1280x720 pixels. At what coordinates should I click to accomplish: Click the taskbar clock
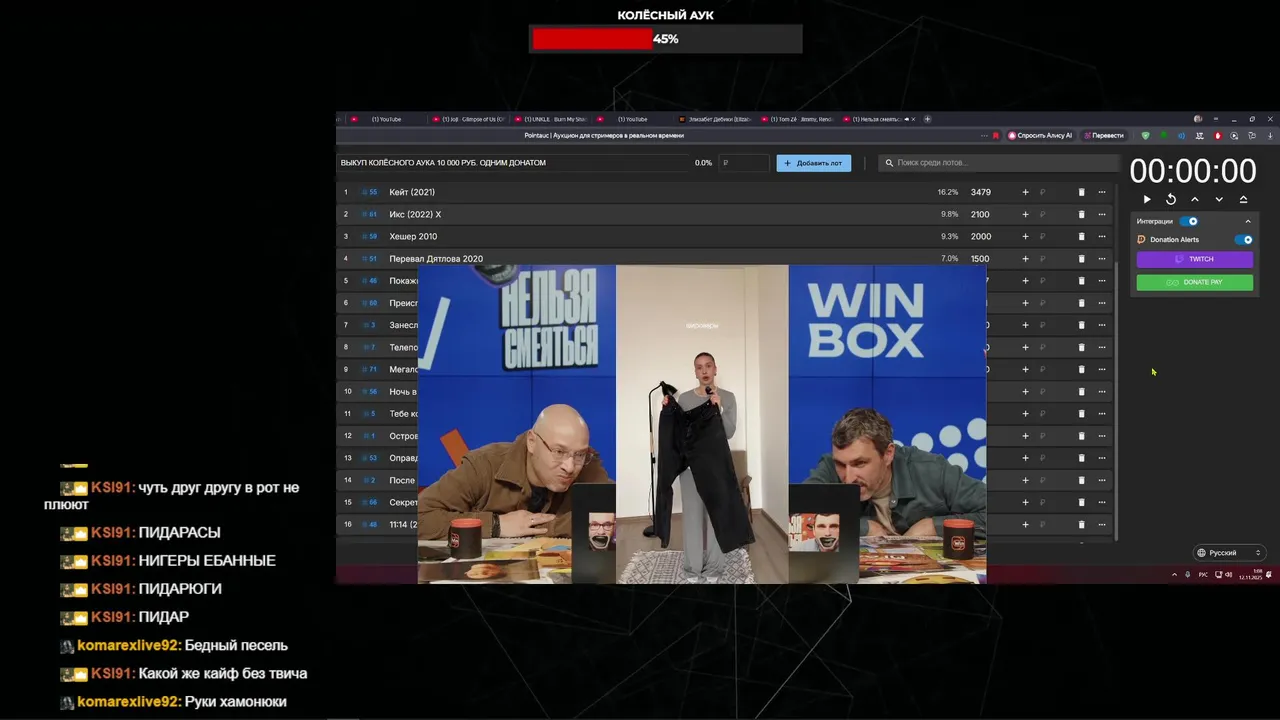1251,575
